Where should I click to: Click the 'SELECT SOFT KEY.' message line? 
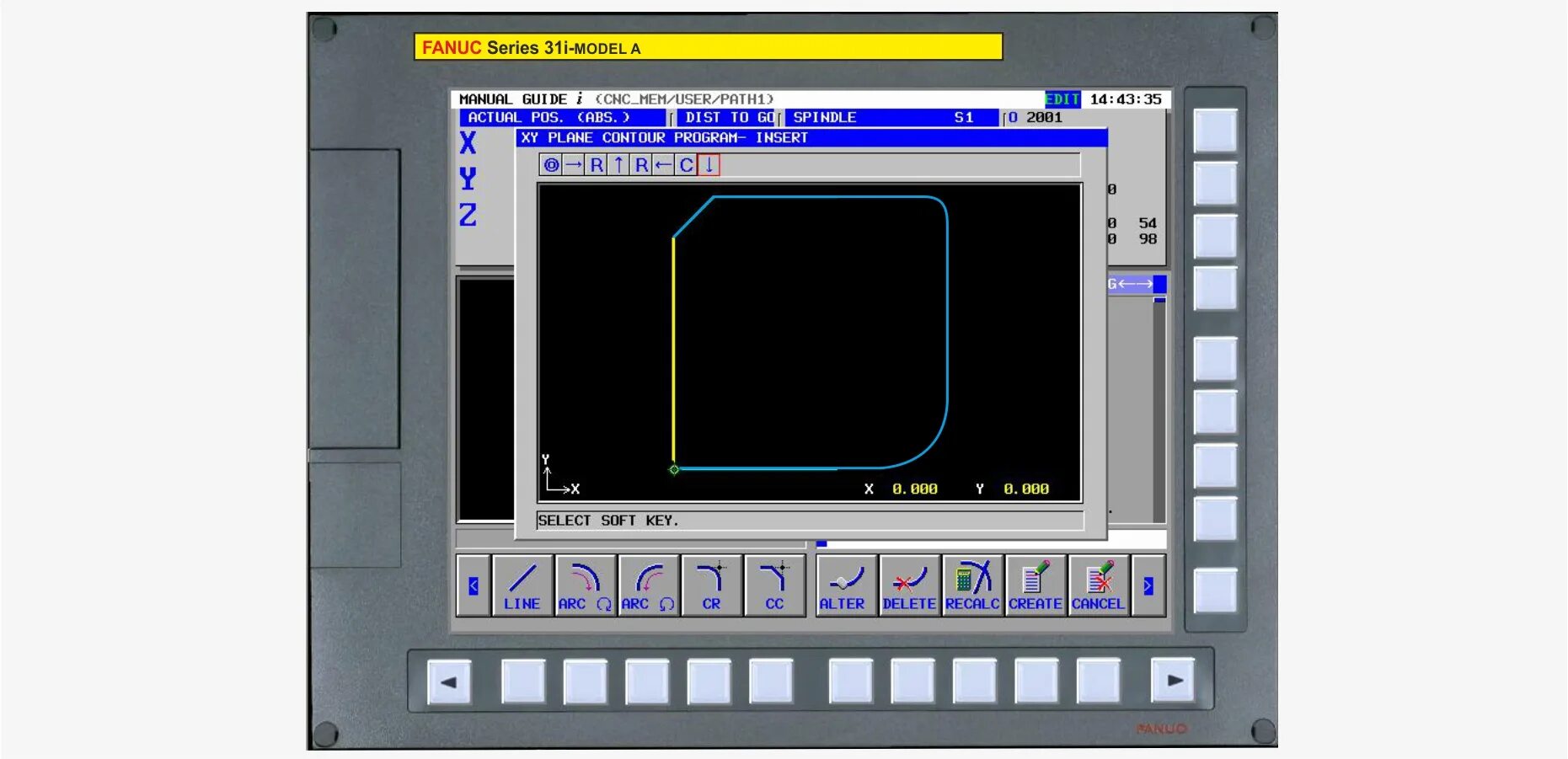click(x=810, y=521)
